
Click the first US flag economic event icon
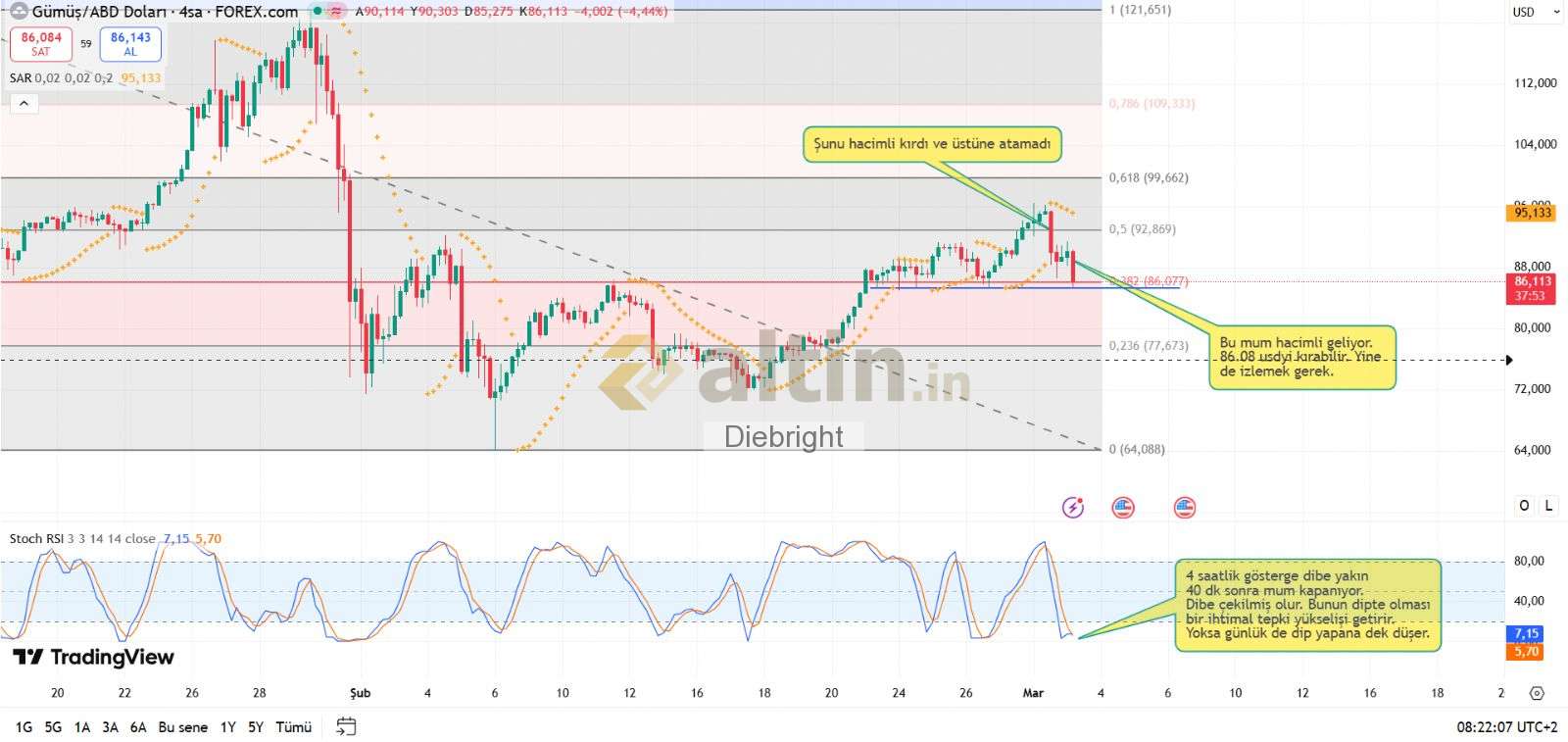pyautogui.click(x=1123, y=508)
